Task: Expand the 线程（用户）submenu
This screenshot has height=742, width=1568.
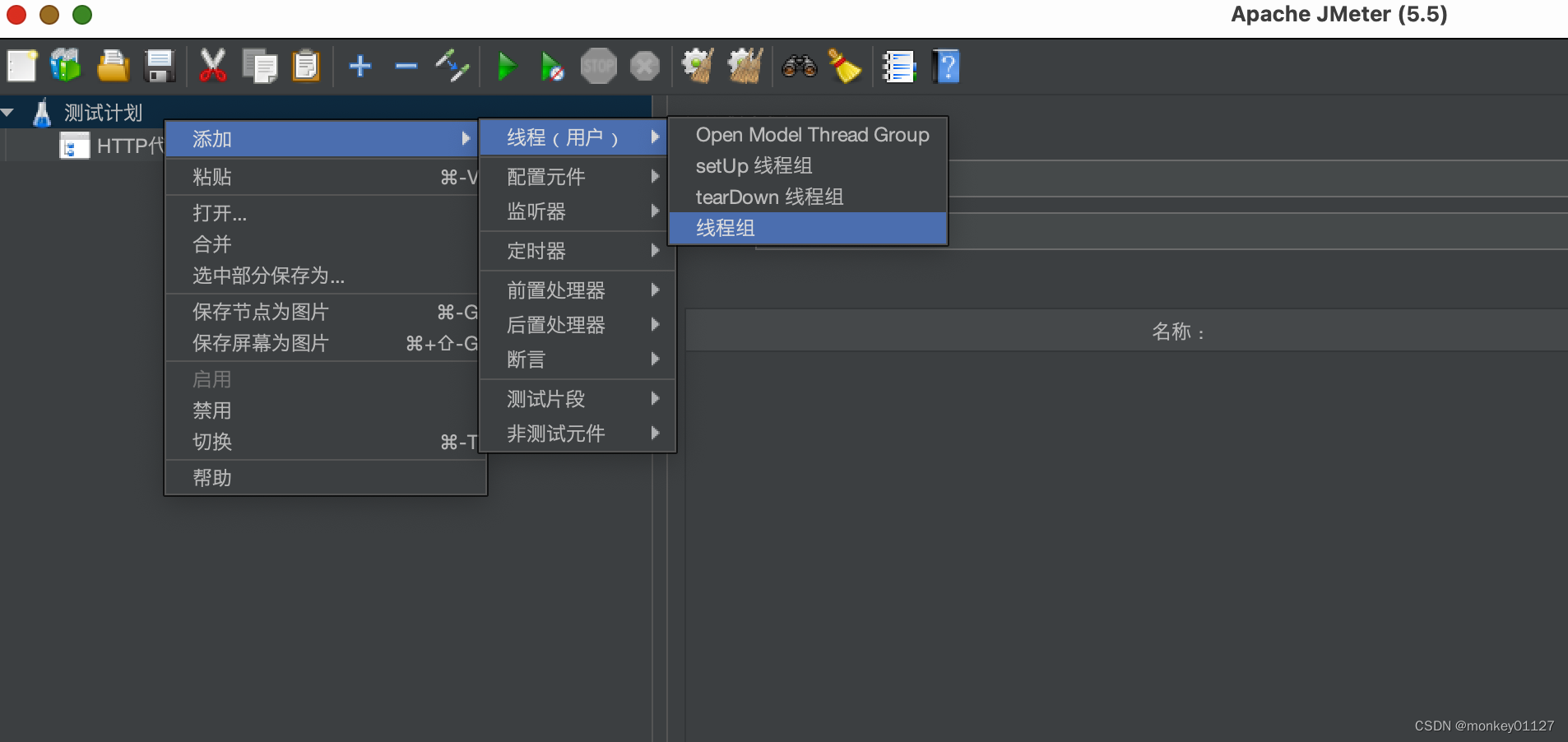Action: [573, 137]
